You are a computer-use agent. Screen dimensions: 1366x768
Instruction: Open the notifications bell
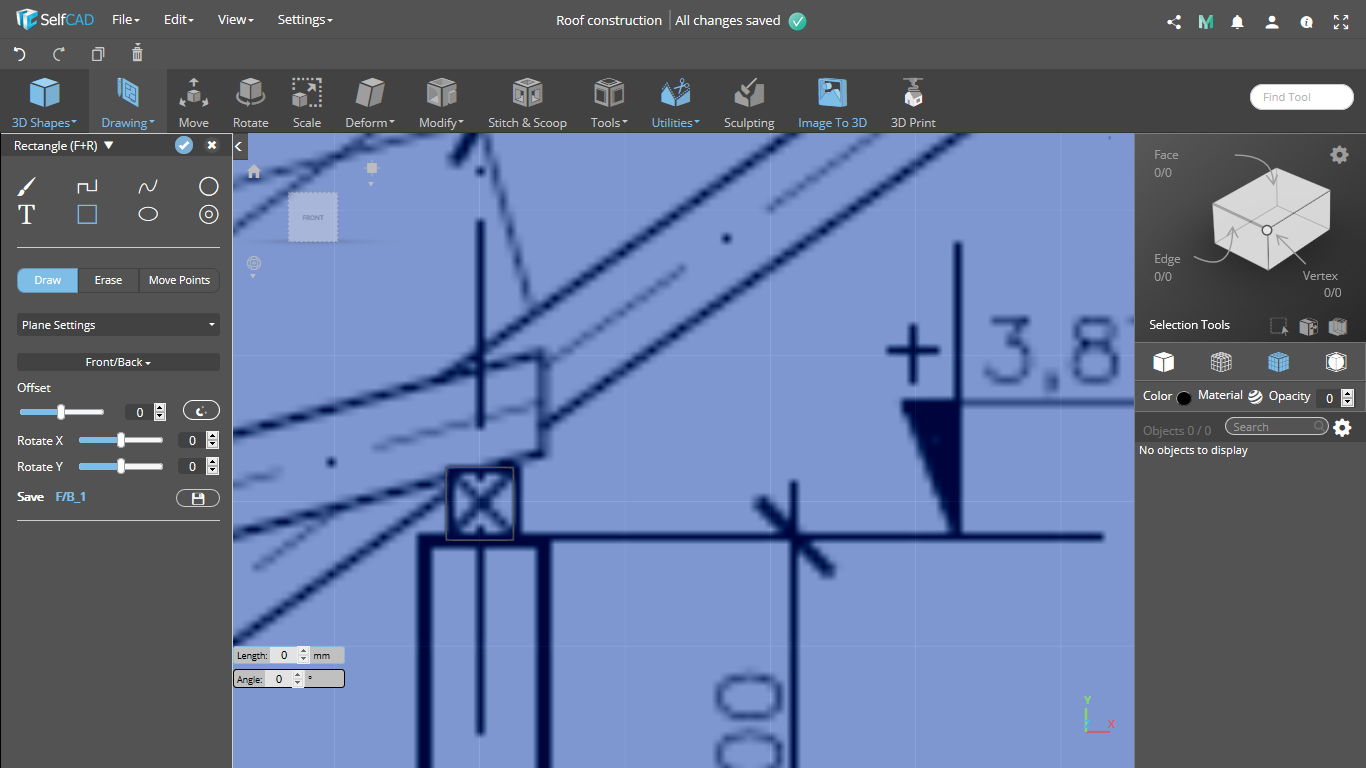coord(1238,21)
